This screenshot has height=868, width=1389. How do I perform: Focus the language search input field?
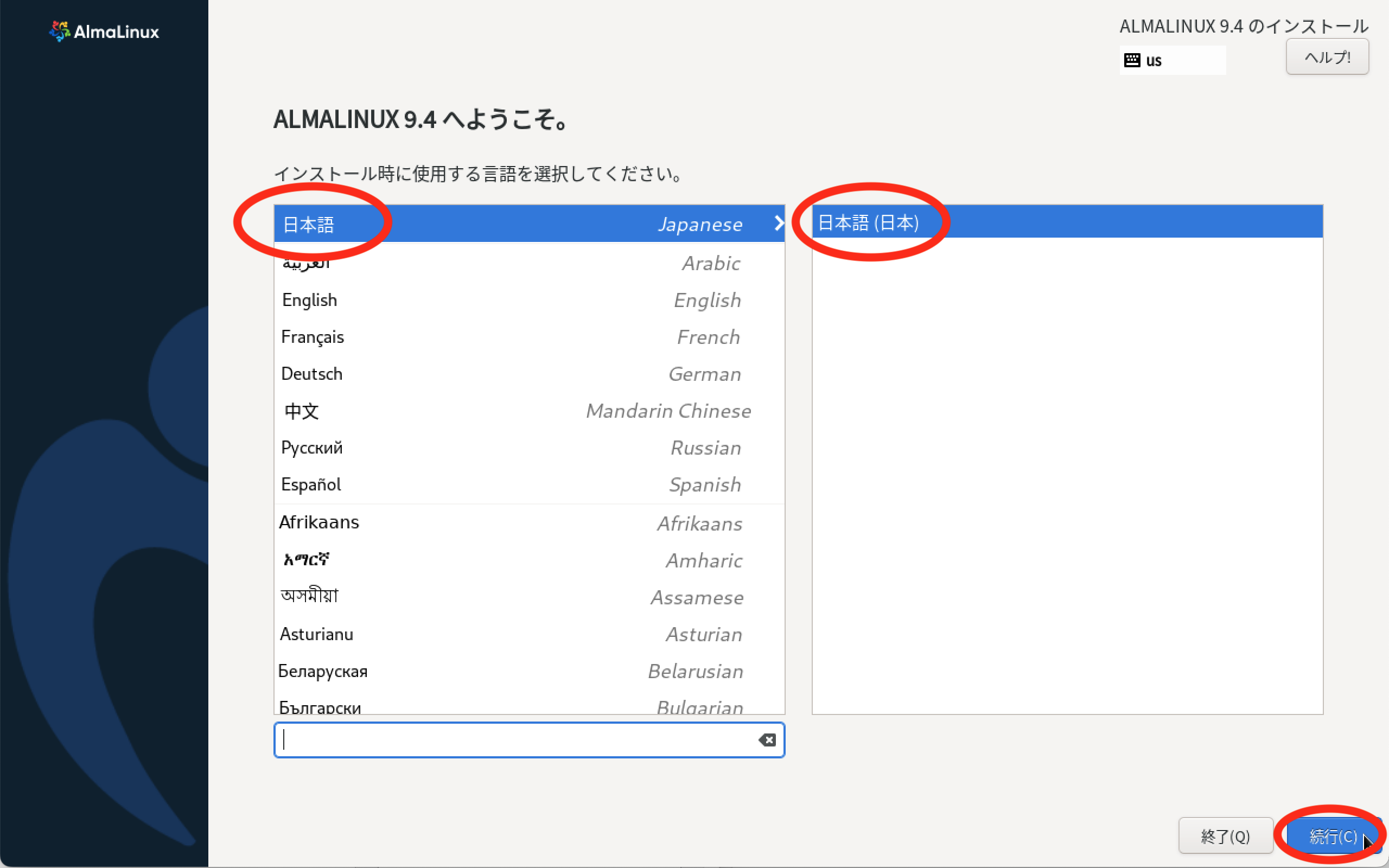(529, 740)
